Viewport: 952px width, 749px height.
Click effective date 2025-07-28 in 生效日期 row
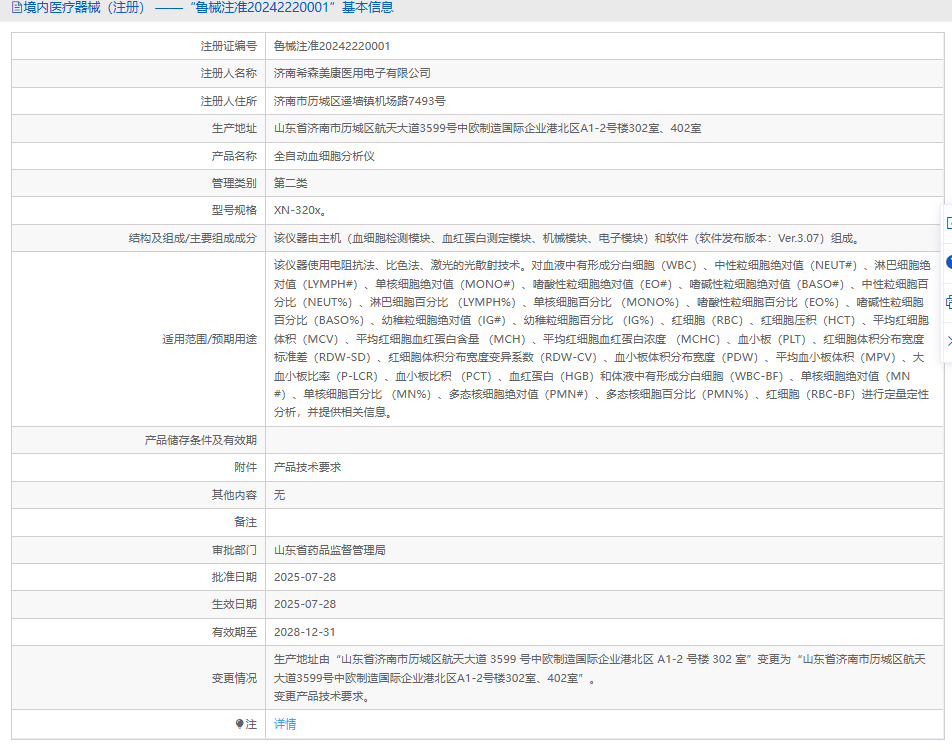tap(305, 605)
